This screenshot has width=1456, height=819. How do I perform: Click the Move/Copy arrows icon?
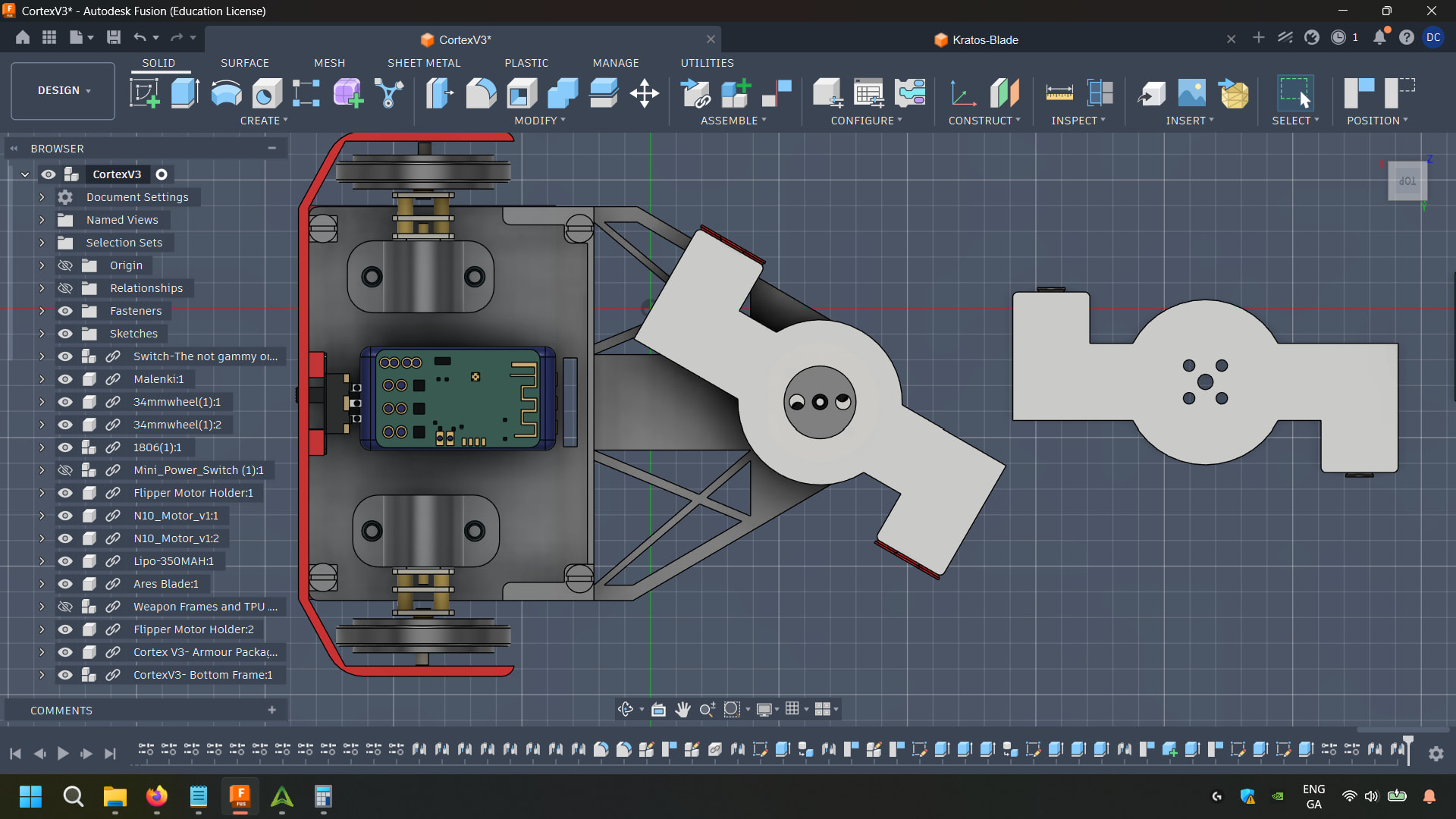pyautogui.click(x=644, y=93)
